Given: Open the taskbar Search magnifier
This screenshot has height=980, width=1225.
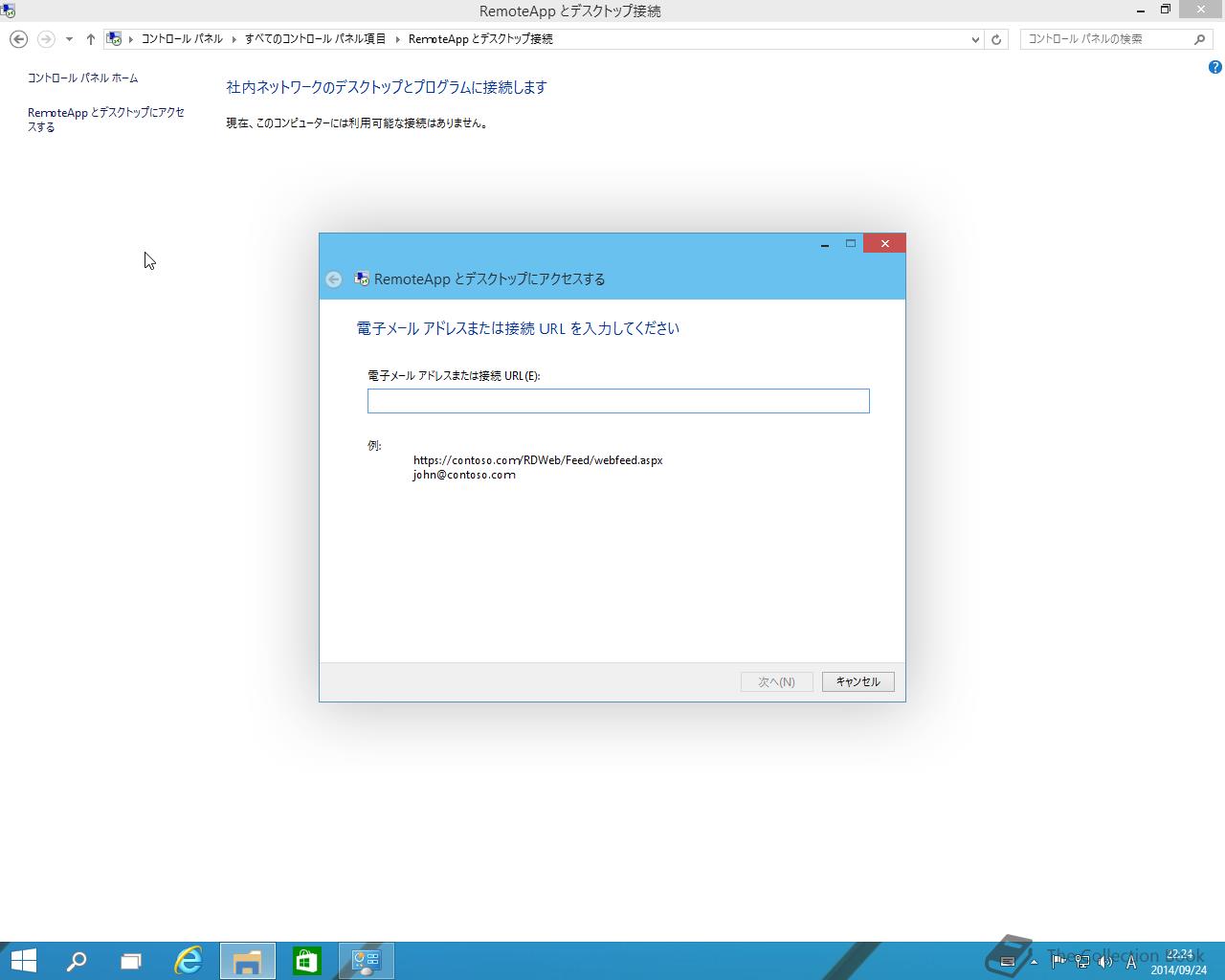Looking at the screenshot, I should coord(76,961).
